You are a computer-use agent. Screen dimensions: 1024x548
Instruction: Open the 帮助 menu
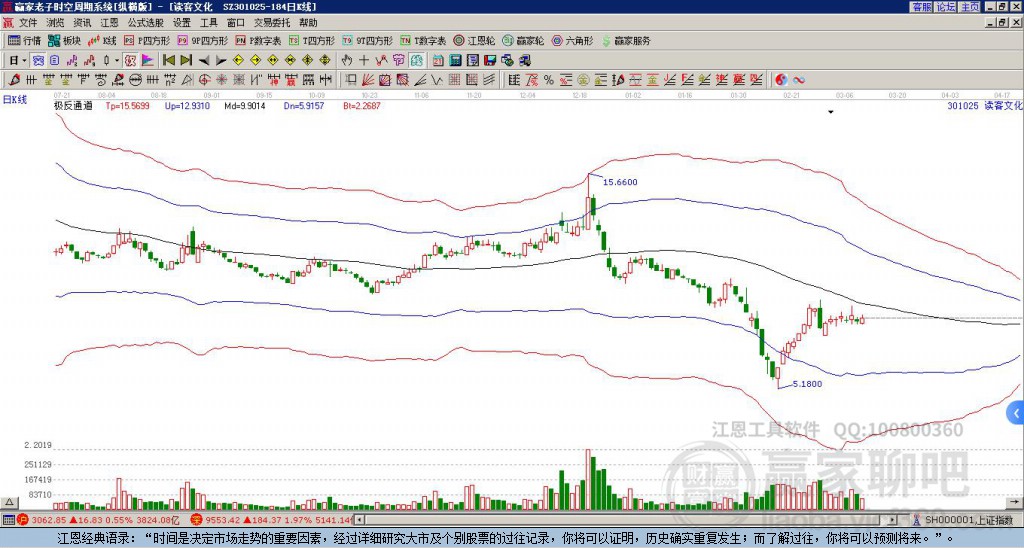click(308, 23)
